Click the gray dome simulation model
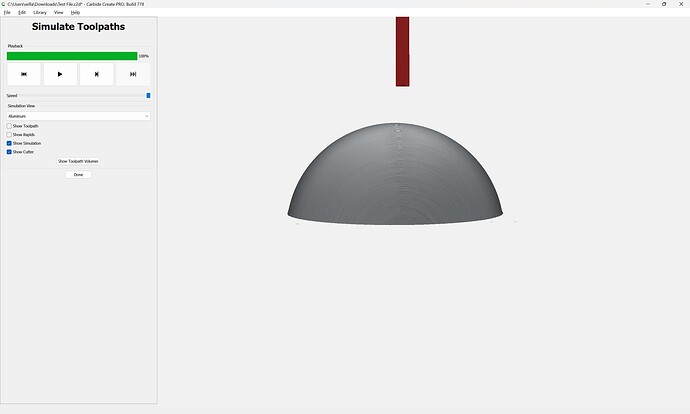 pos(395,174)
